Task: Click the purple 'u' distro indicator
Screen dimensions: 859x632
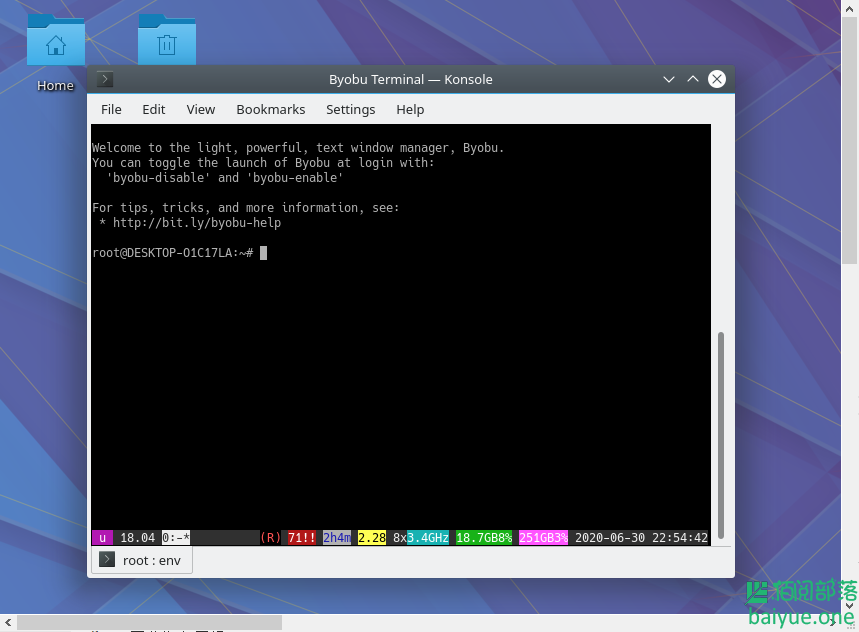Action: pos(102,538)
